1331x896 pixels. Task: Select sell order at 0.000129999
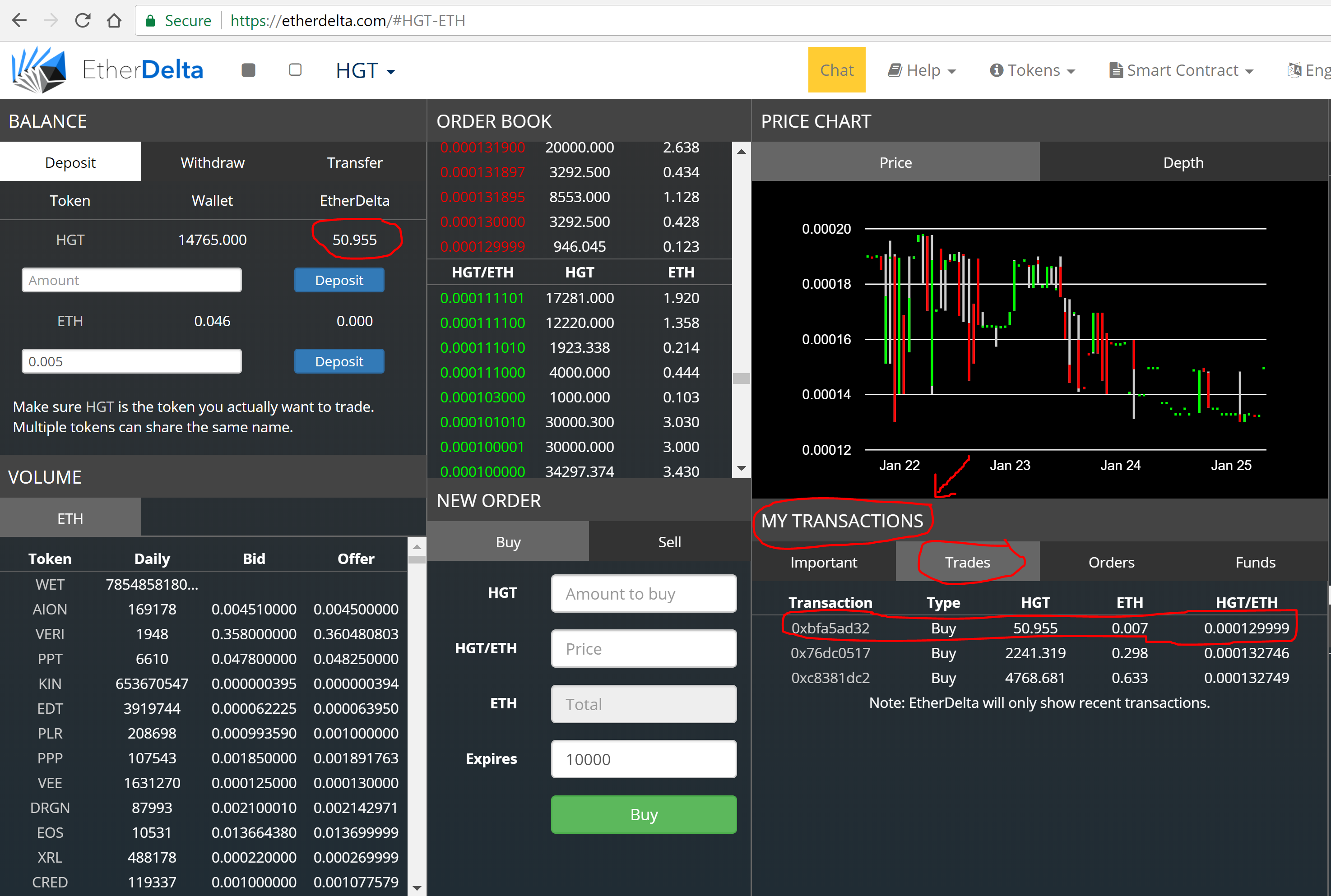tap(579, 246)
